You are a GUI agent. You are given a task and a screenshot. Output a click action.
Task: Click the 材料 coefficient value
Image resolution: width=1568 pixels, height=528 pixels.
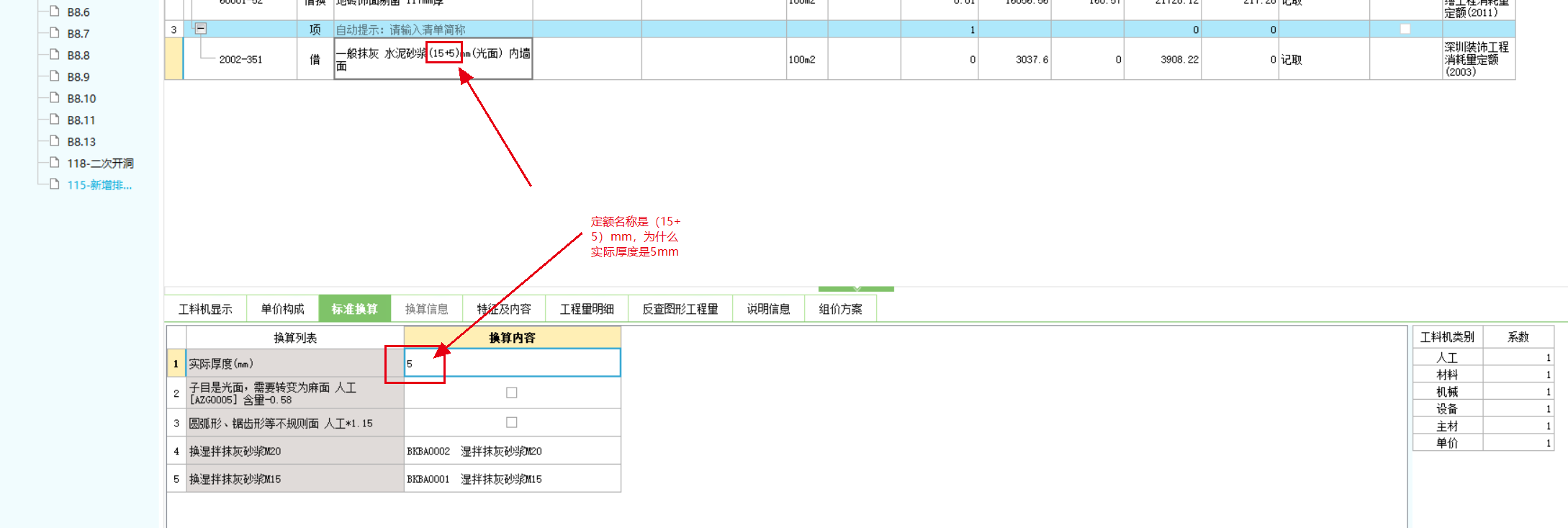pyautogui.click(x=1518, y=375)
